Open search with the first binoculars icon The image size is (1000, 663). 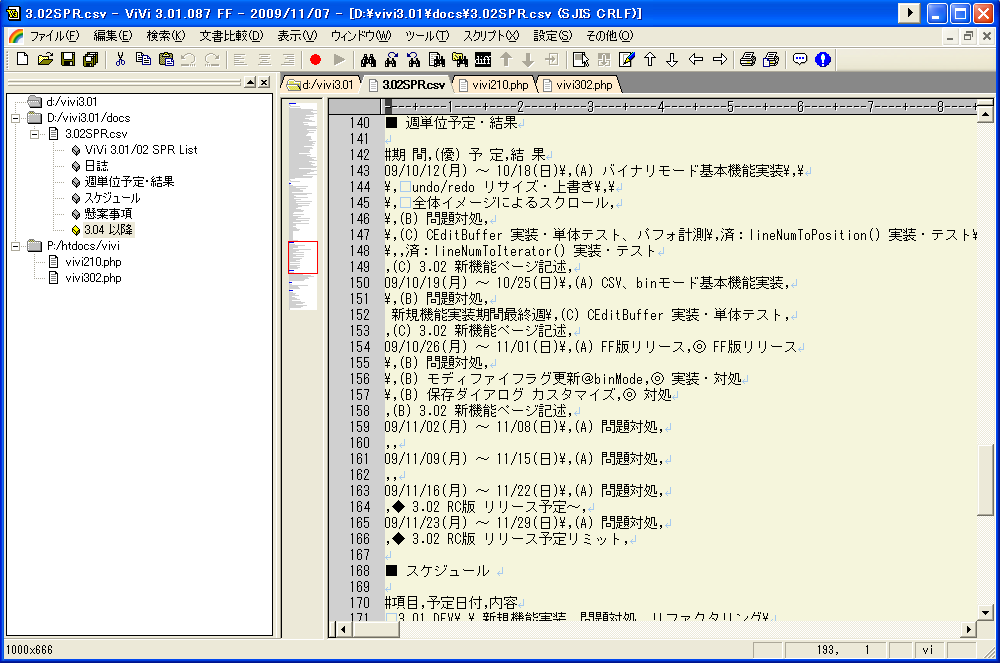point(367,60)
